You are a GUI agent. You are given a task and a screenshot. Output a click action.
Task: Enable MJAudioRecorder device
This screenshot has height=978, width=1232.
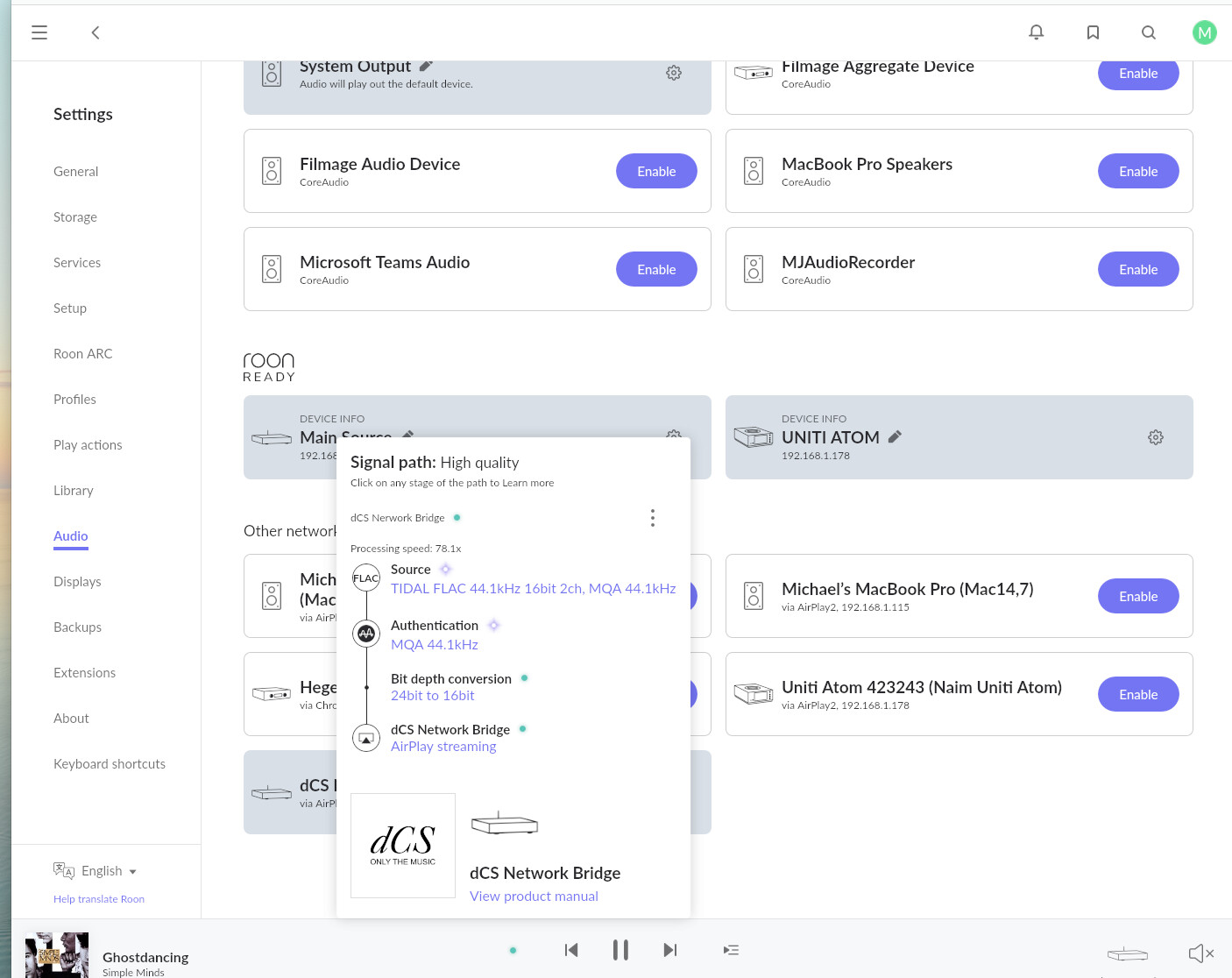(1138, 269)
